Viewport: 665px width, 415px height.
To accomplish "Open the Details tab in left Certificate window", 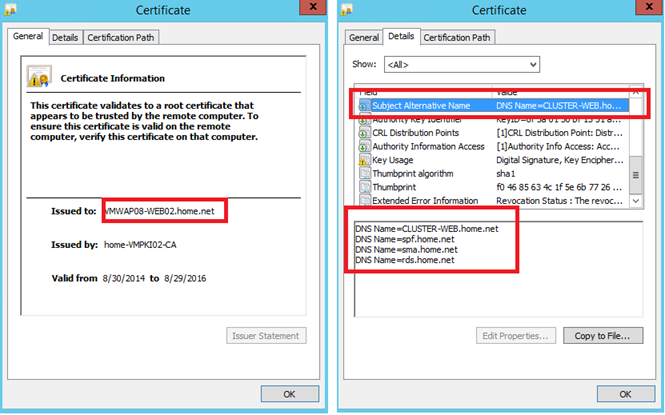I will point(65,38).
